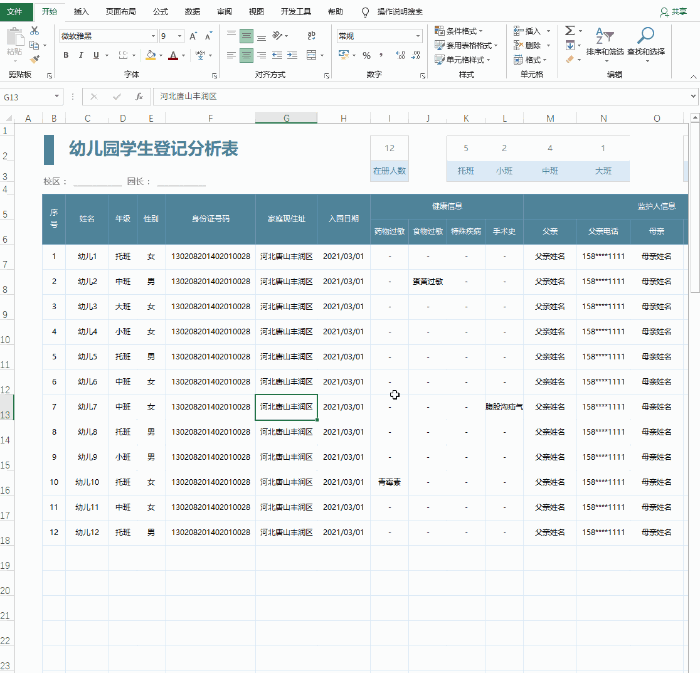Click the merge and center icon
The width and height of the screenshot is (700, 673).
(x=312, y=55)
